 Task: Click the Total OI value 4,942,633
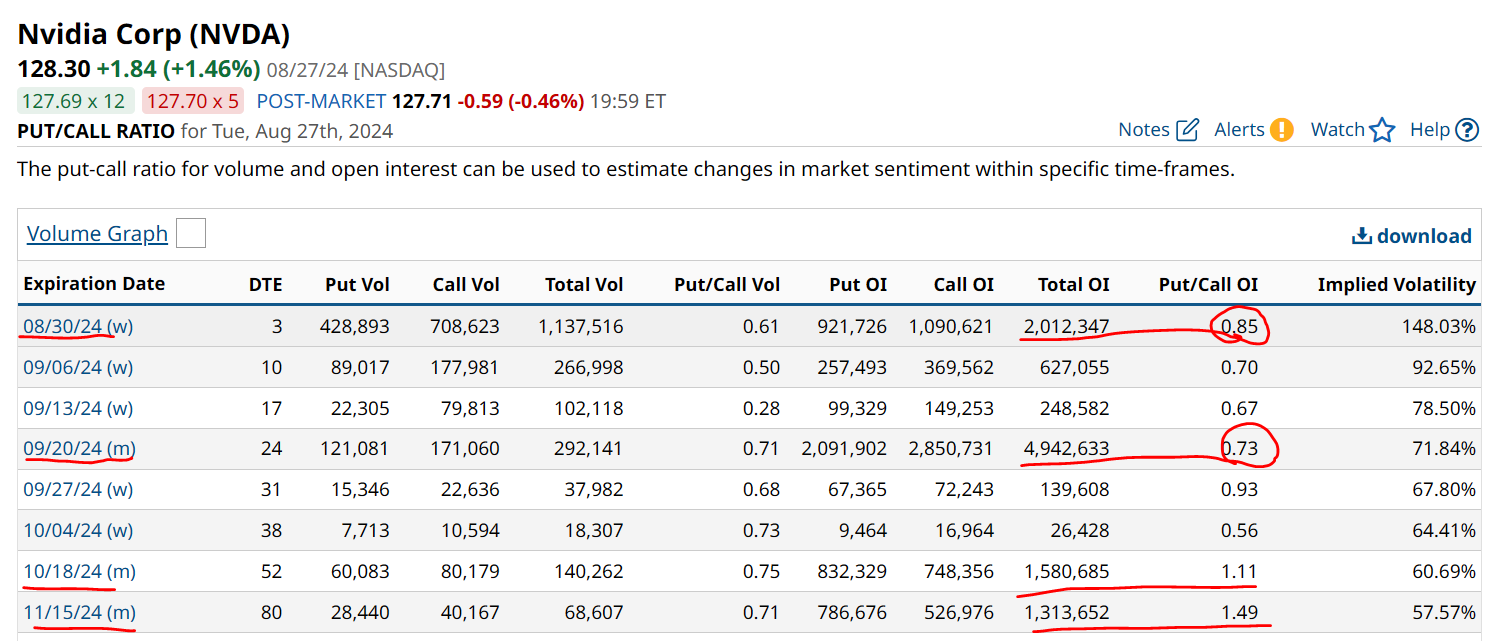click(1066, 449)
